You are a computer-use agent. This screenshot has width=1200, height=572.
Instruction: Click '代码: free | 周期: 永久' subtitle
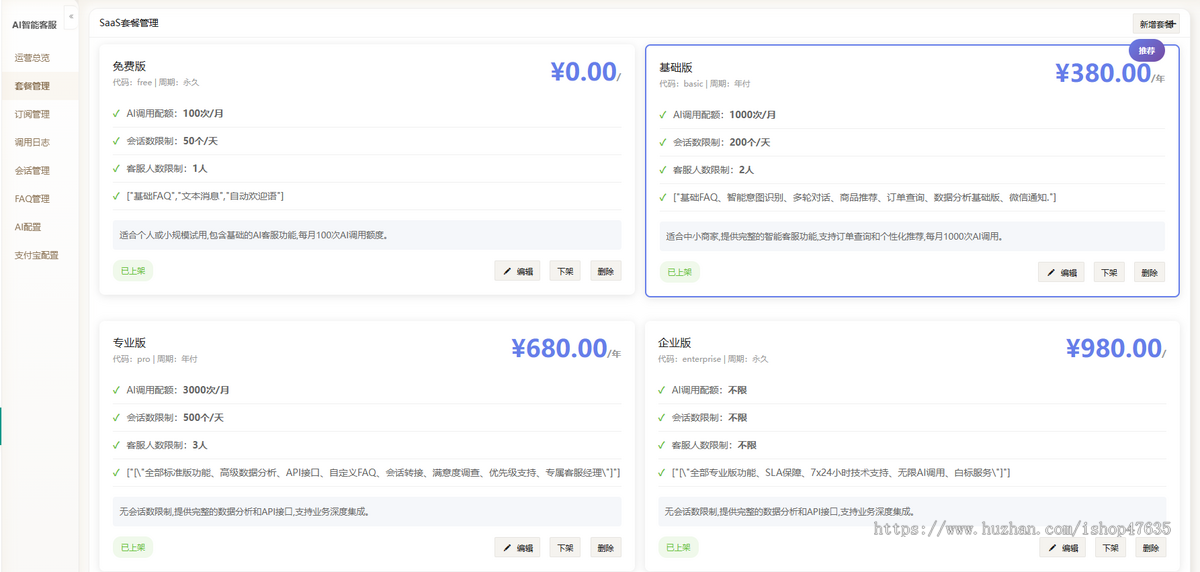pyautogui.click(x=156, y=82)
